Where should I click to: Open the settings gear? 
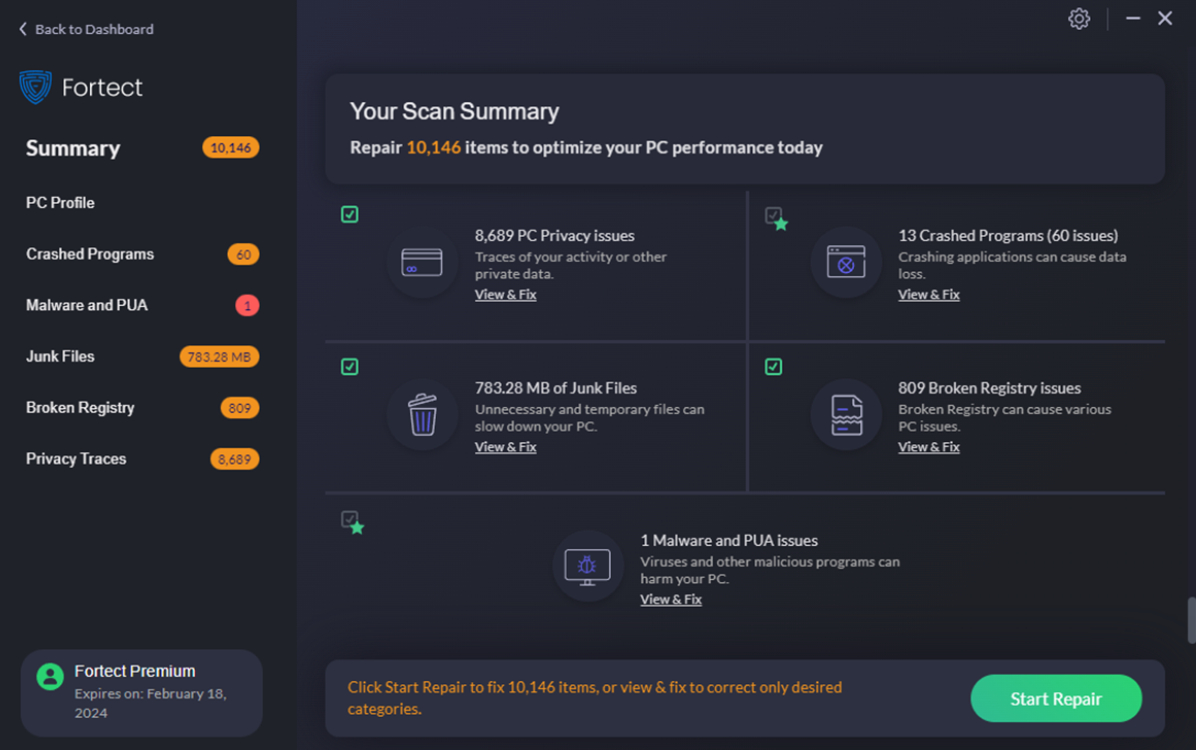[x=1078, y=18]
